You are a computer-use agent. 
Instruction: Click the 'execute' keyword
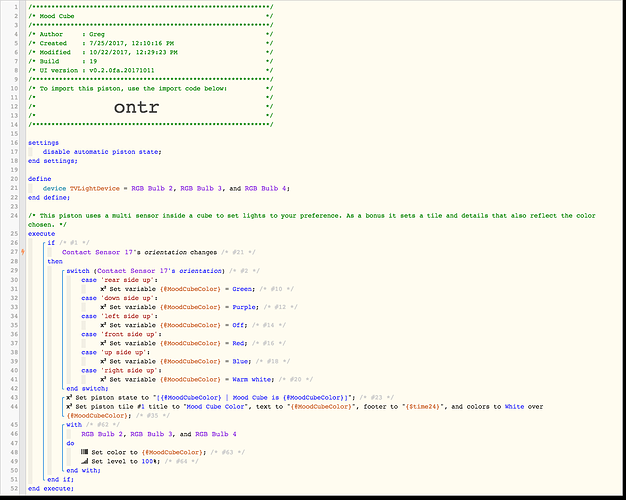point(42,234)
